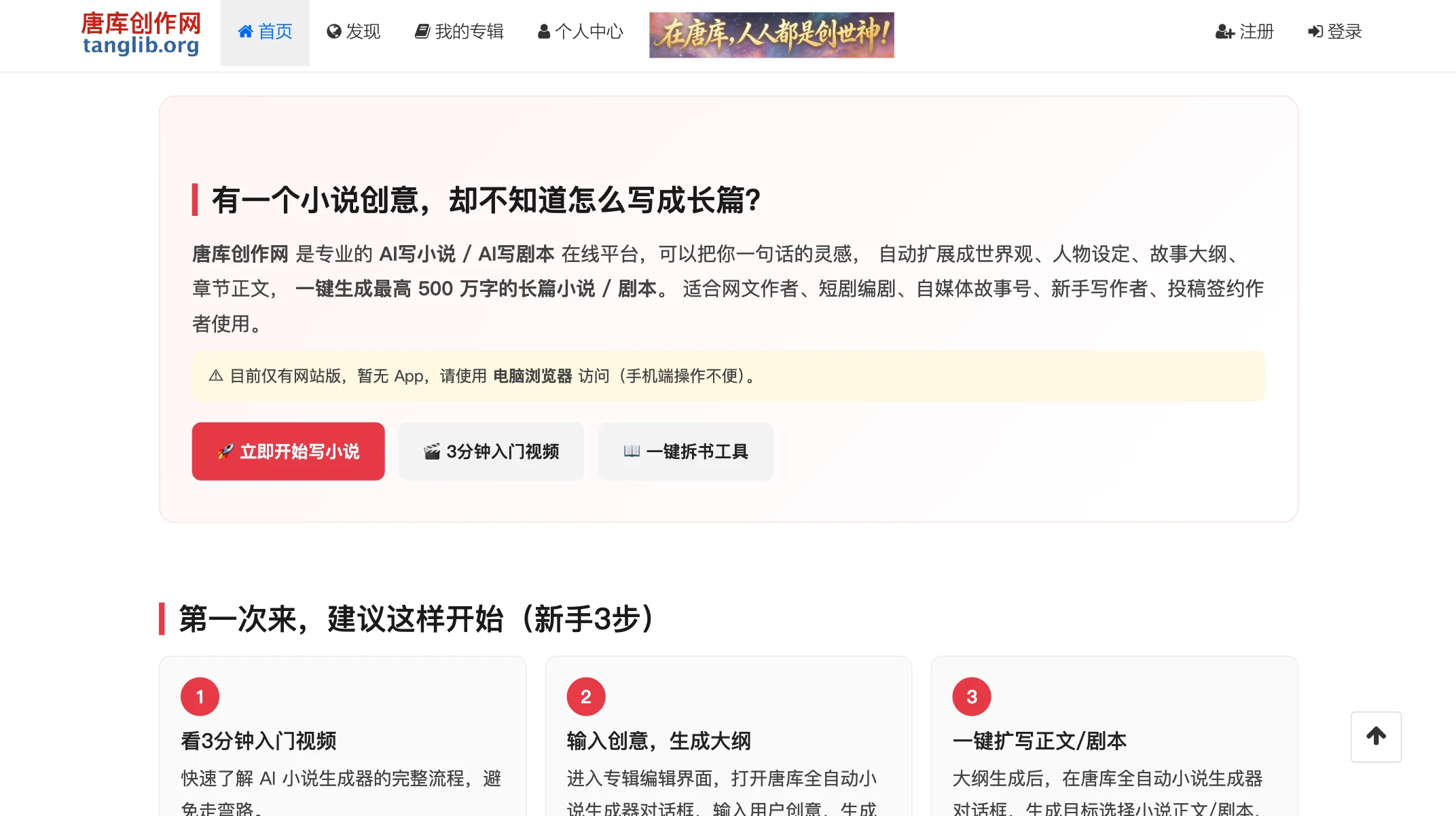The width and height of the screenshot is (1456, 816).
Task: Click the globe icon beside 发现
Action: pos(333,32)
